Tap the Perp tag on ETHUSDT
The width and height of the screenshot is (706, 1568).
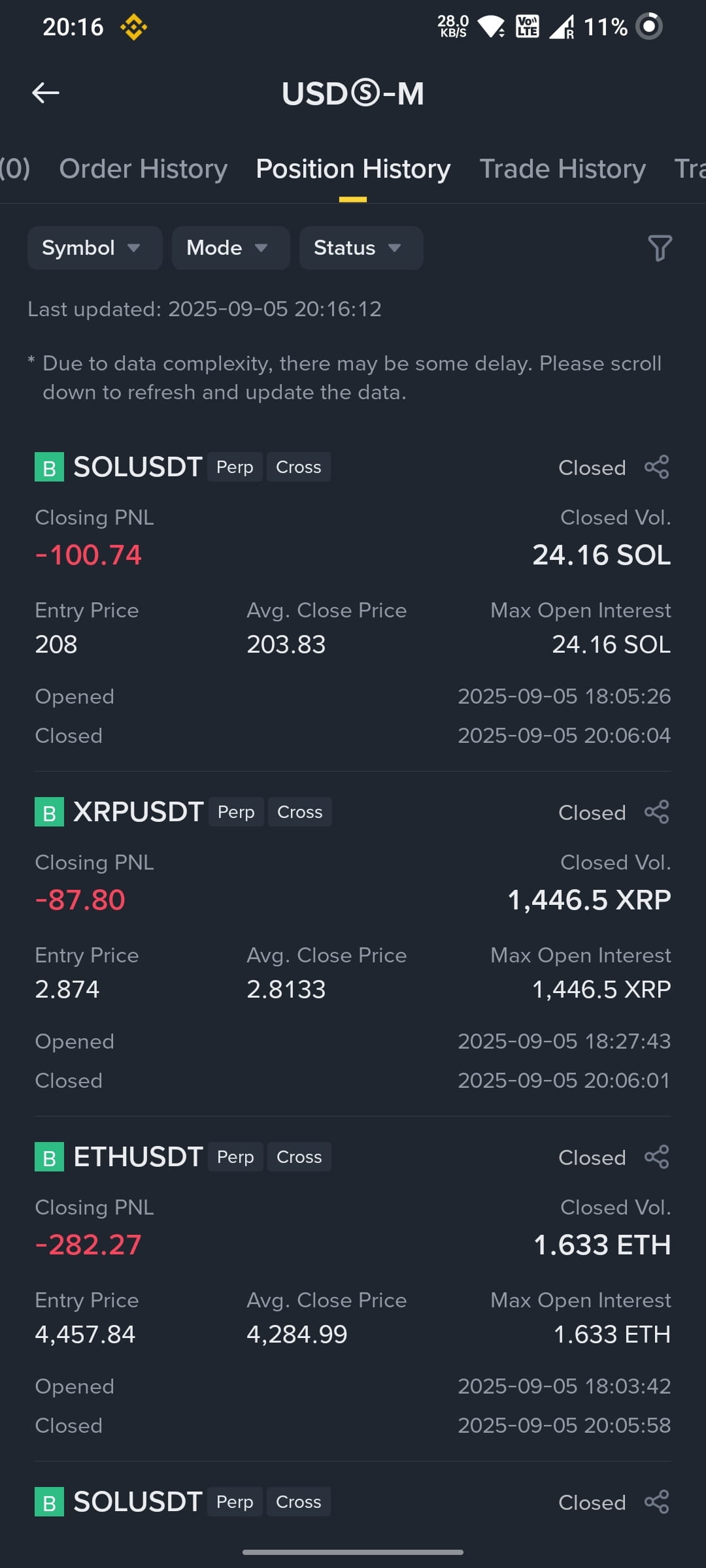pyautogui.click(x=235, y=1157)
